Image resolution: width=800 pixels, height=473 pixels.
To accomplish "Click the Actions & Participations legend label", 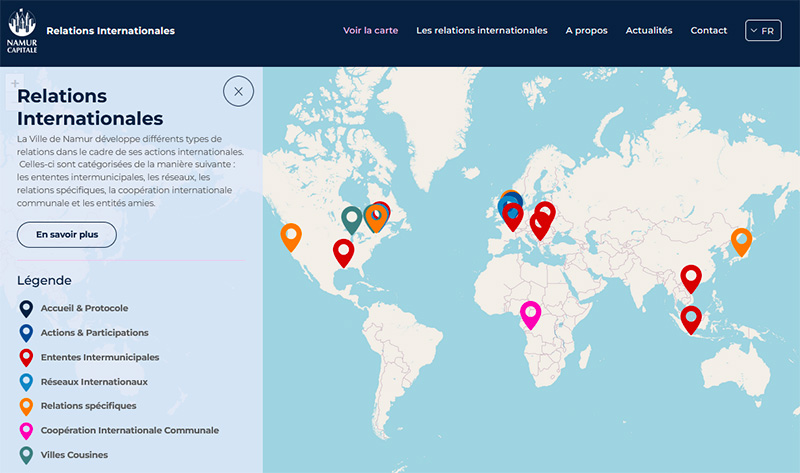I will click(94, 333).
